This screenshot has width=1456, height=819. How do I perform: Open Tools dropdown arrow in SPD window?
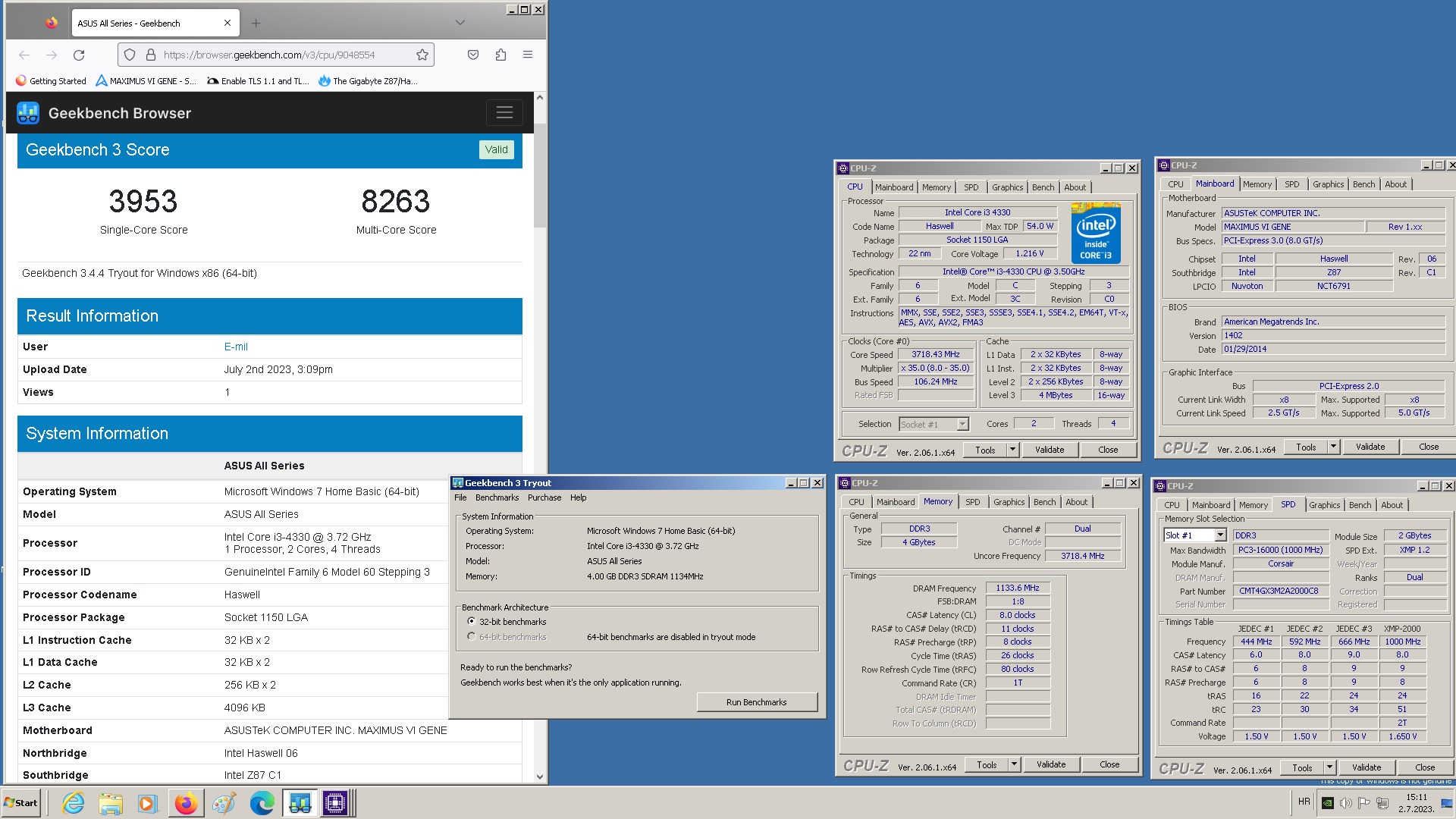tap(1329, 767)
